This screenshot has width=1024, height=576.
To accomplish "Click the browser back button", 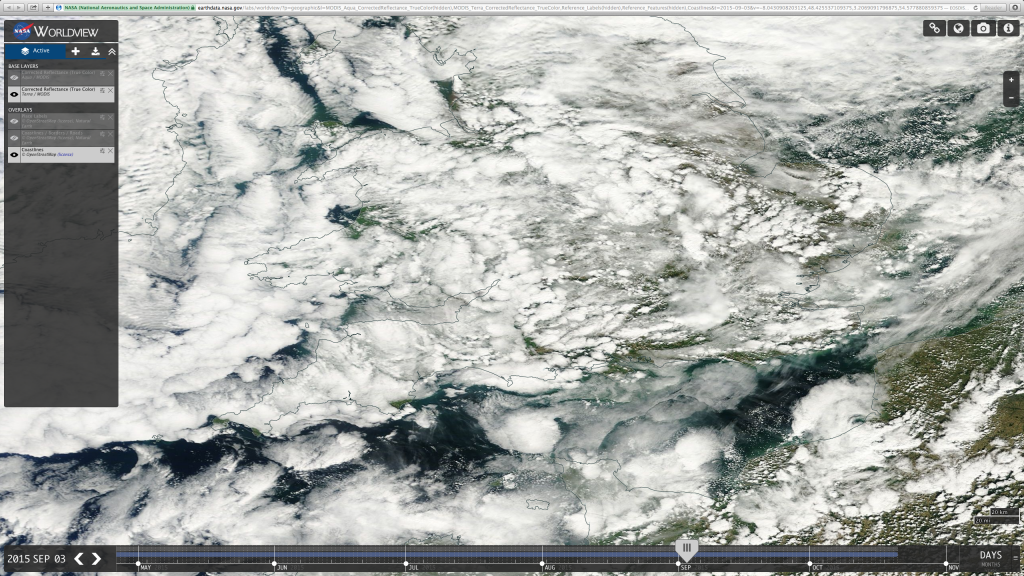I will coord(10,7).
